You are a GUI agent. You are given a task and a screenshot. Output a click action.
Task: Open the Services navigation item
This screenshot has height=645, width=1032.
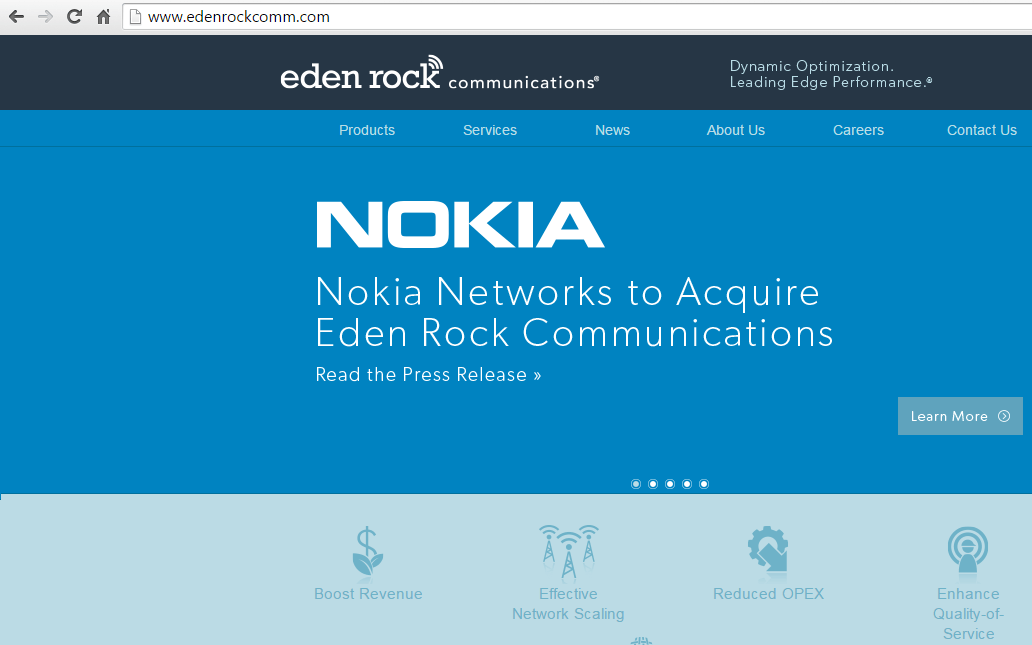click(x=489, y=129)
